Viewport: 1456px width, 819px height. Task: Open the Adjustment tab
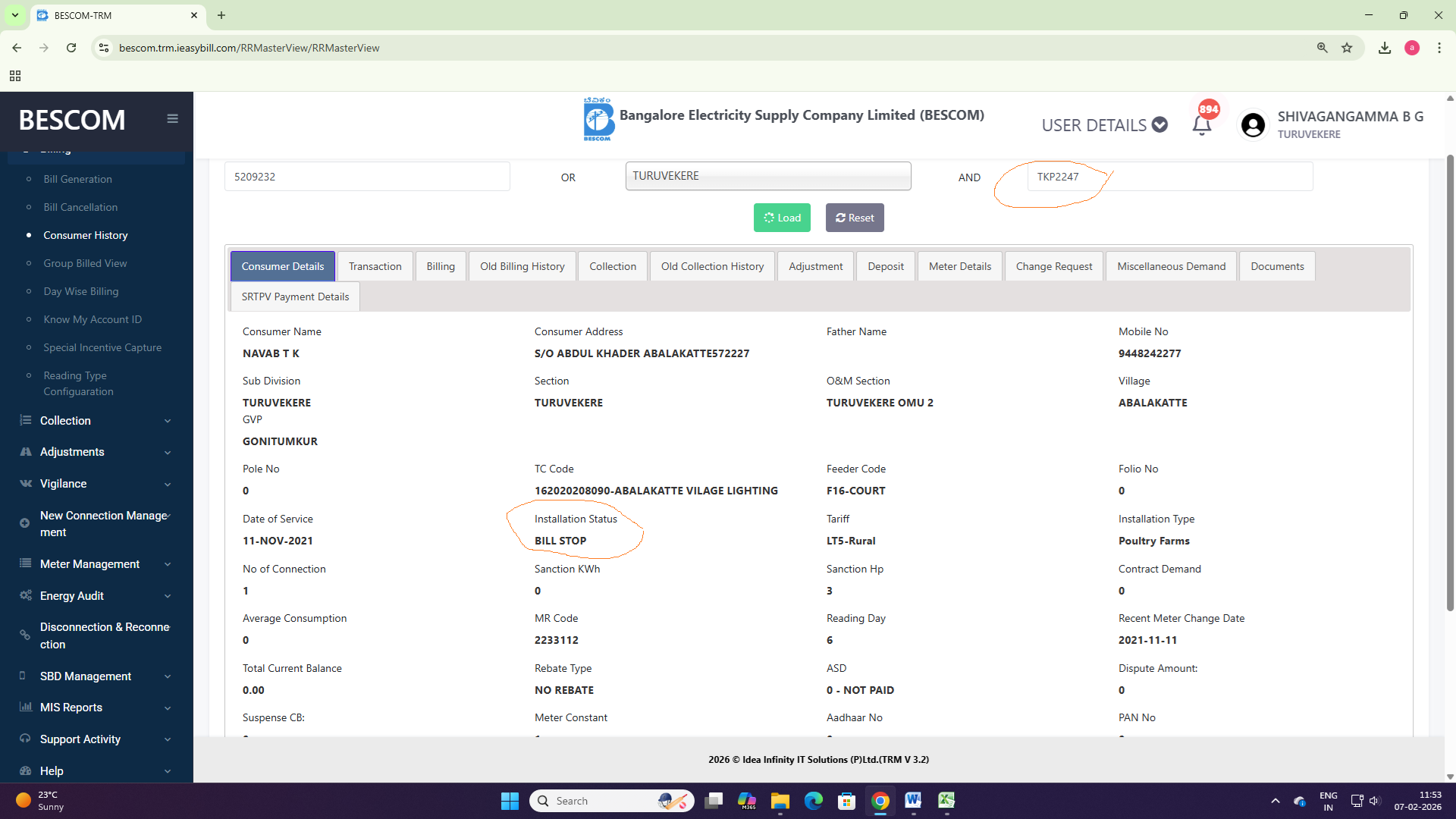pos(815,266)
